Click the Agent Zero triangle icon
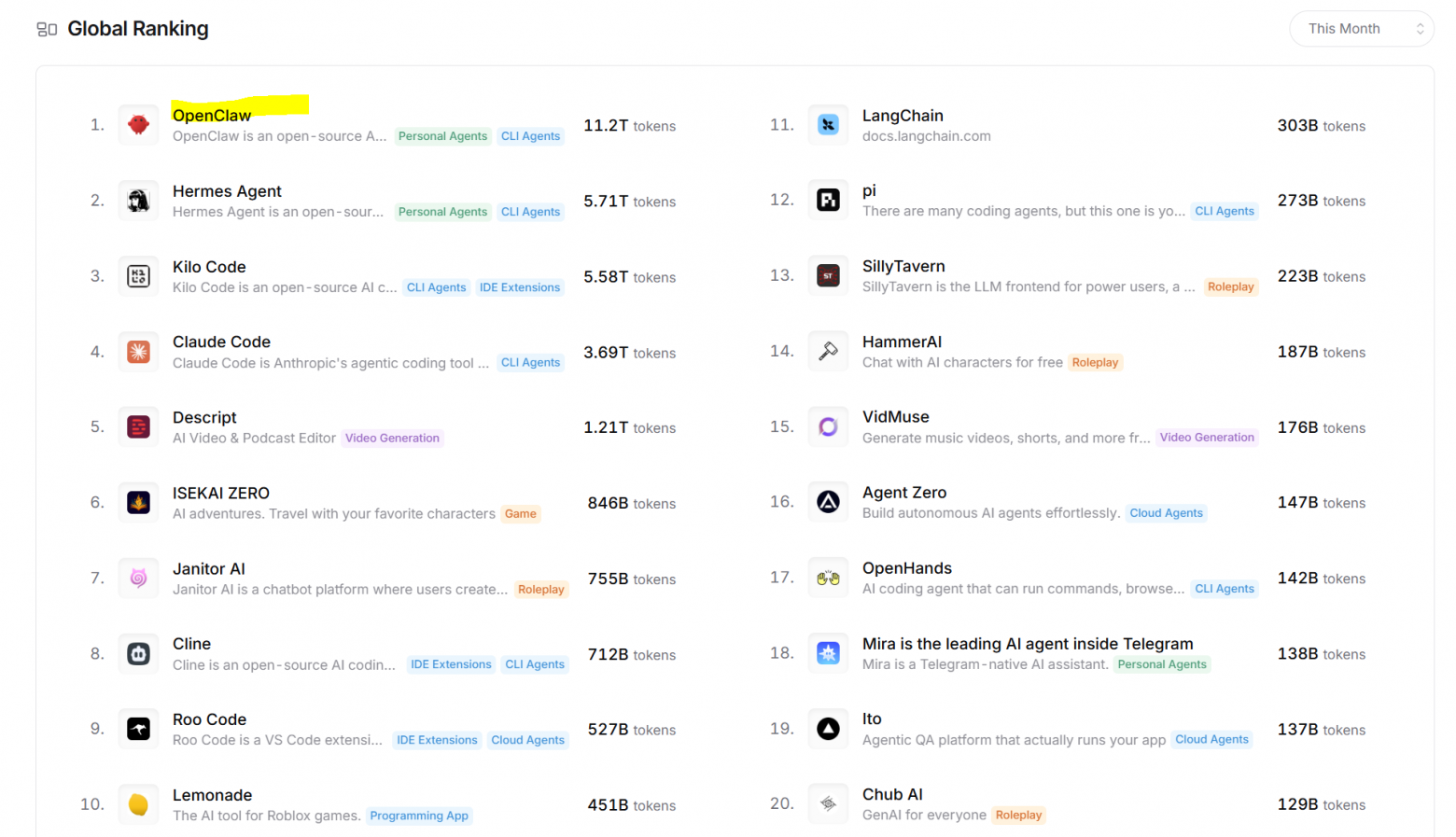1456x837 pixels. tap(828, 502)
